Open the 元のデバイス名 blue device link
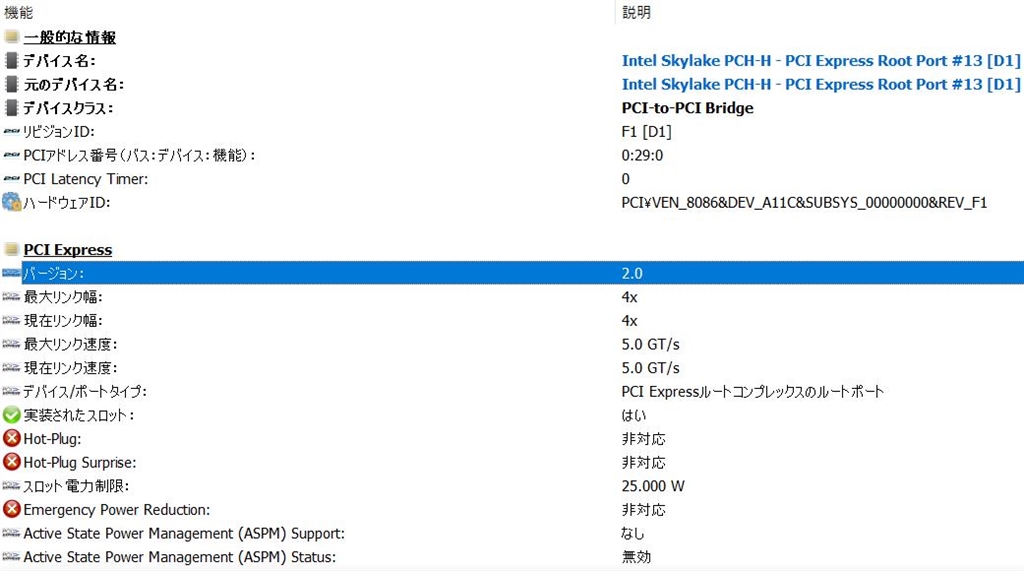The width and height of the screenshot is (1024, 571). pos(820,85)
